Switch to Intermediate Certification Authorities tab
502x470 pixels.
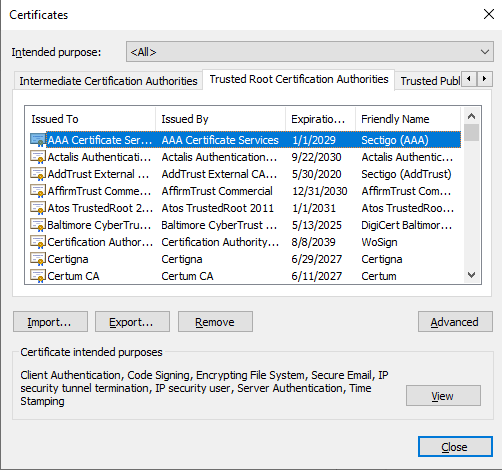pyautogui.click(x=108, y=81)
